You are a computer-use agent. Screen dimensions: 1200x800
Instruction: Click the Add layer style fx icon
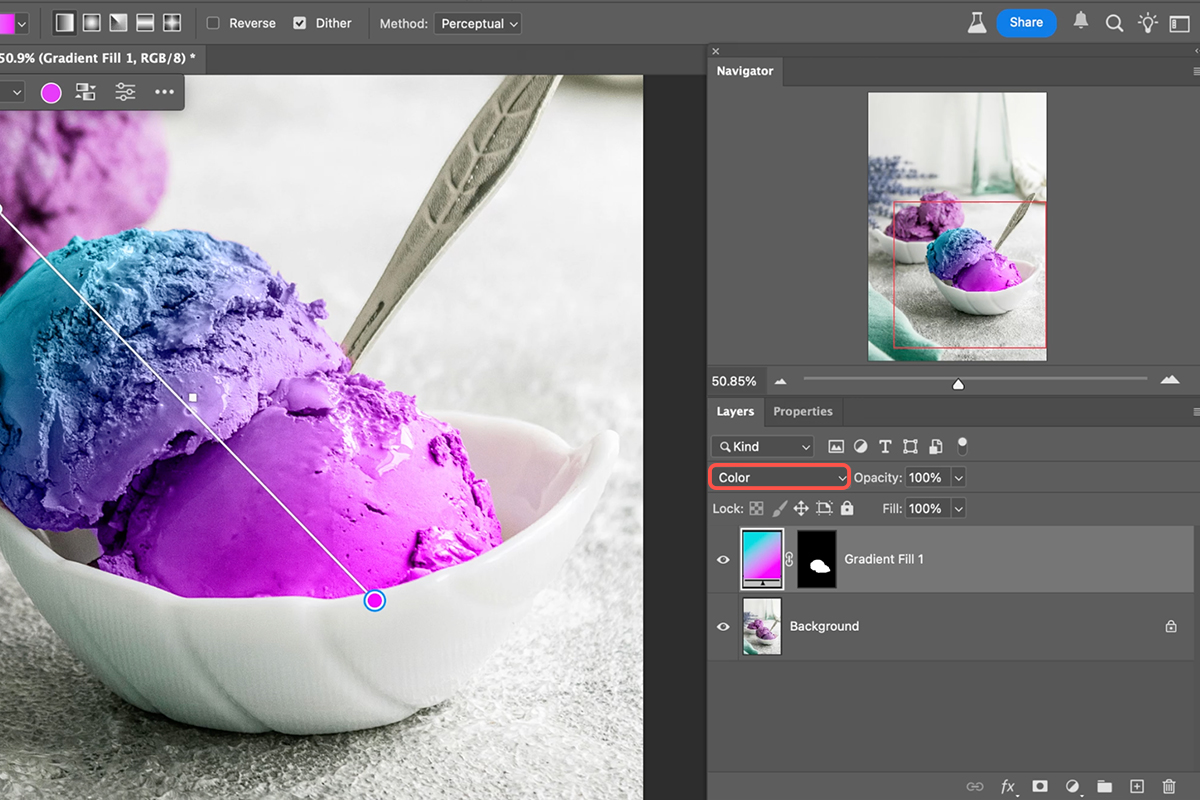(x=1008, y=787)
